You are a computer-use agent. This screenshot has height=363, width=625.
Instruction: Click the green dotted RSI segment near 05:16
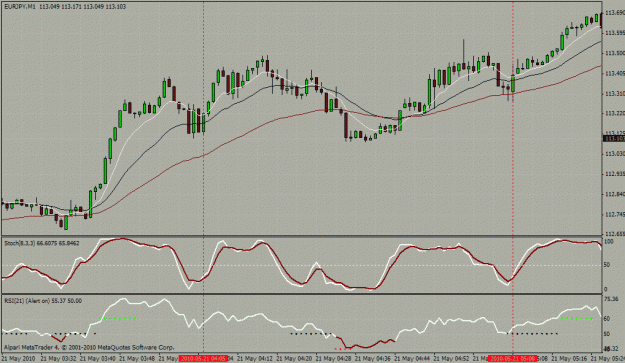pyautogui.click(x=576, y=318)
